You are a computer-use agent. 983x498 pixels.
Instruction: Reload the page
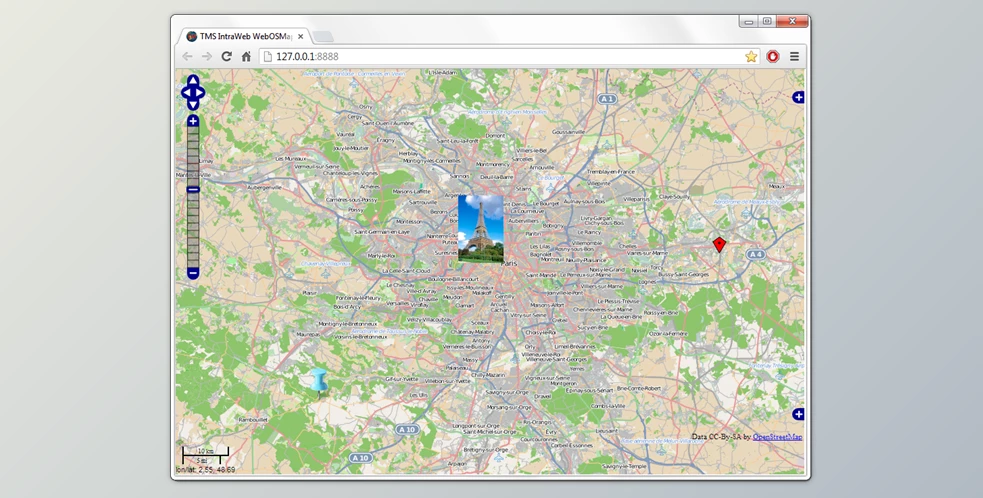(227, 57)
